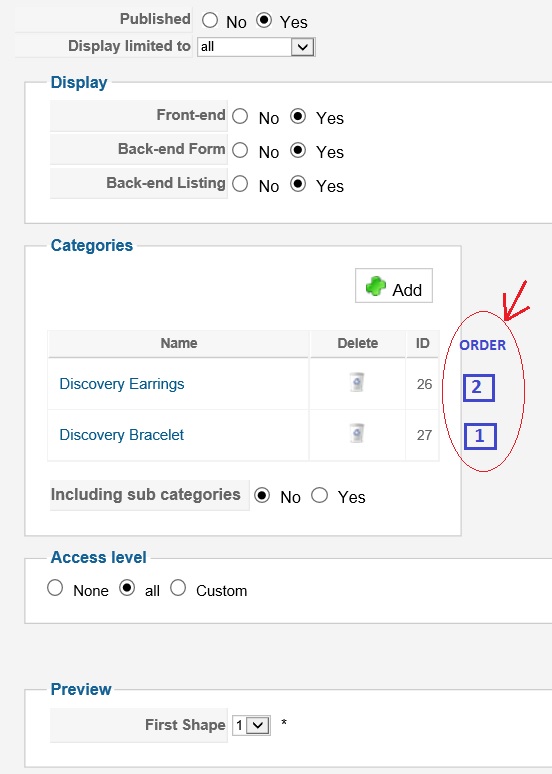Delete the Discovery Earrings category via trash icon

[356, 383]
